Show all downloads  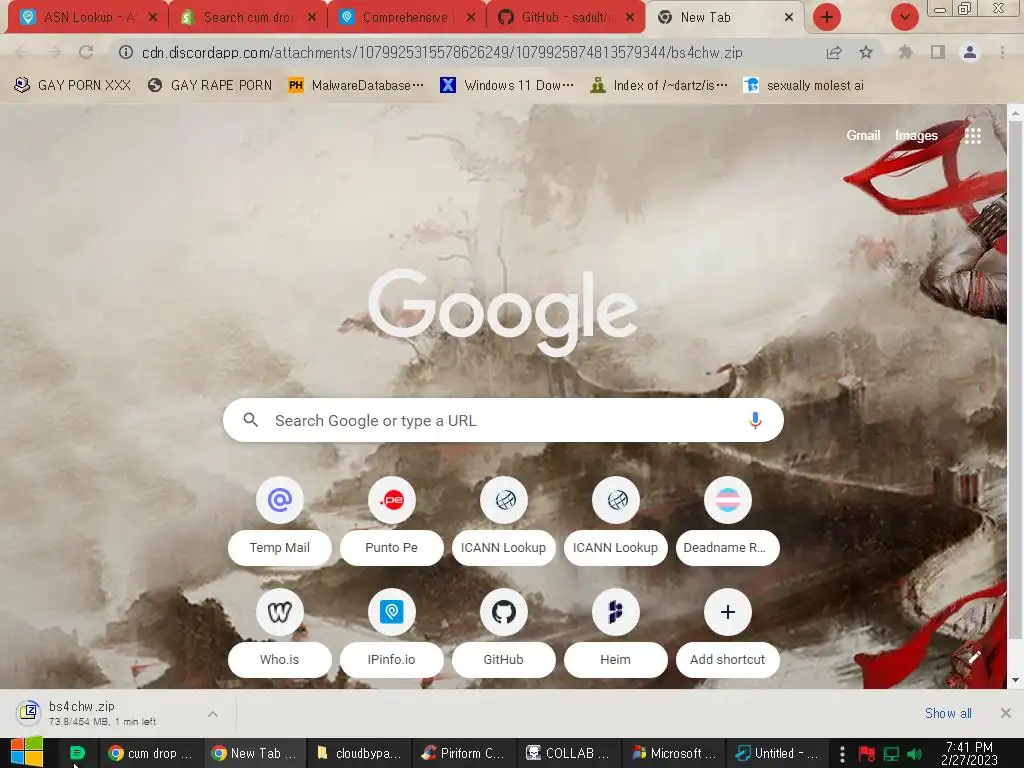pos(948,713)
